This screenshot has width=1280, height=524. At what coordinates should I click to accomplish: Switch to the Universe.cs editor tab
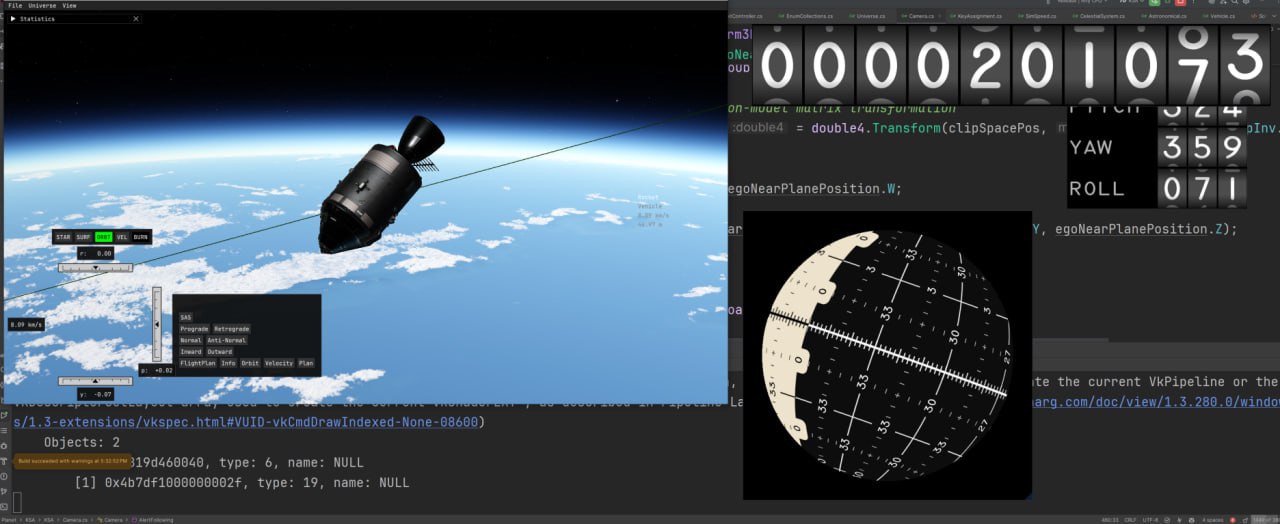(x=870, y=16)
